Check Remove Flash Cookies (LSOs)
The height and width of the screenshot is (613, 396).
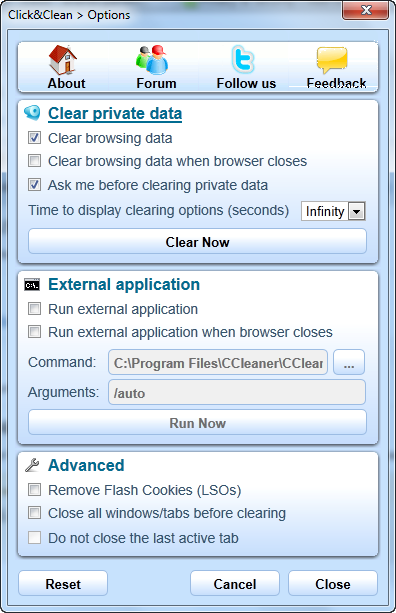click(x=34, y=489)
